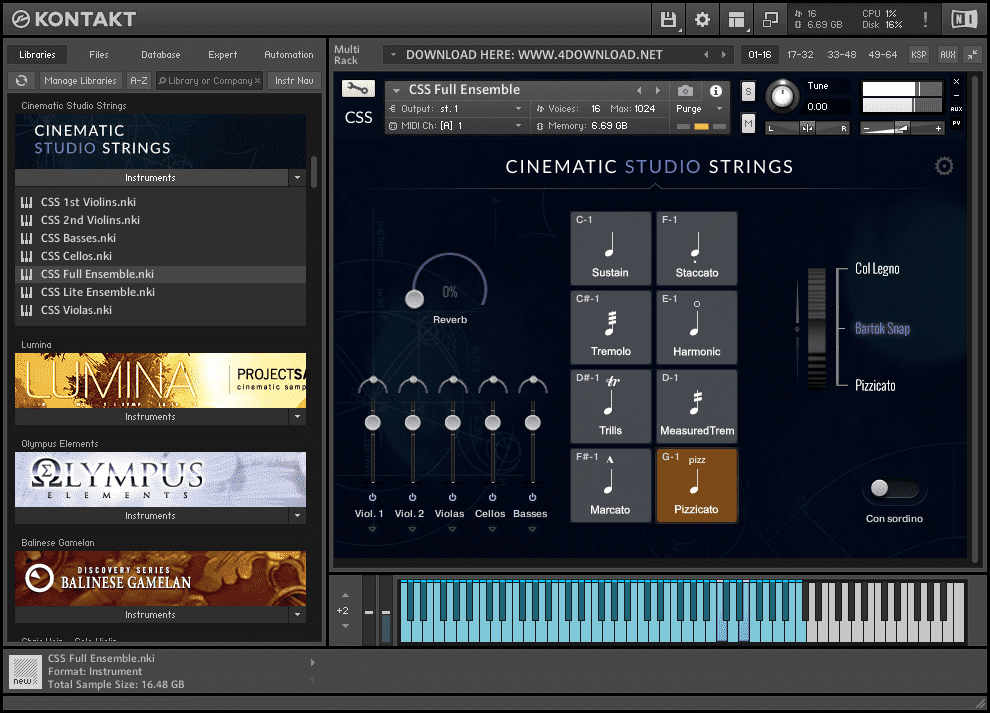
Task: Toggle the KSP script panel
Action: 919,55
